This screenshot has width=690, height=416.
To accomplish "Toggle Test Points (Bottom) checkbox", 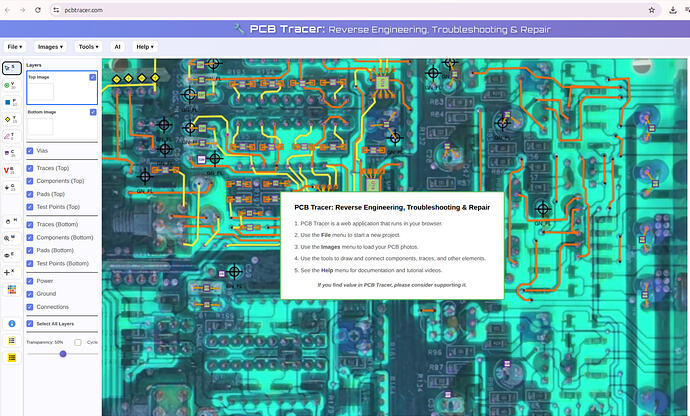I will point(30,263).
